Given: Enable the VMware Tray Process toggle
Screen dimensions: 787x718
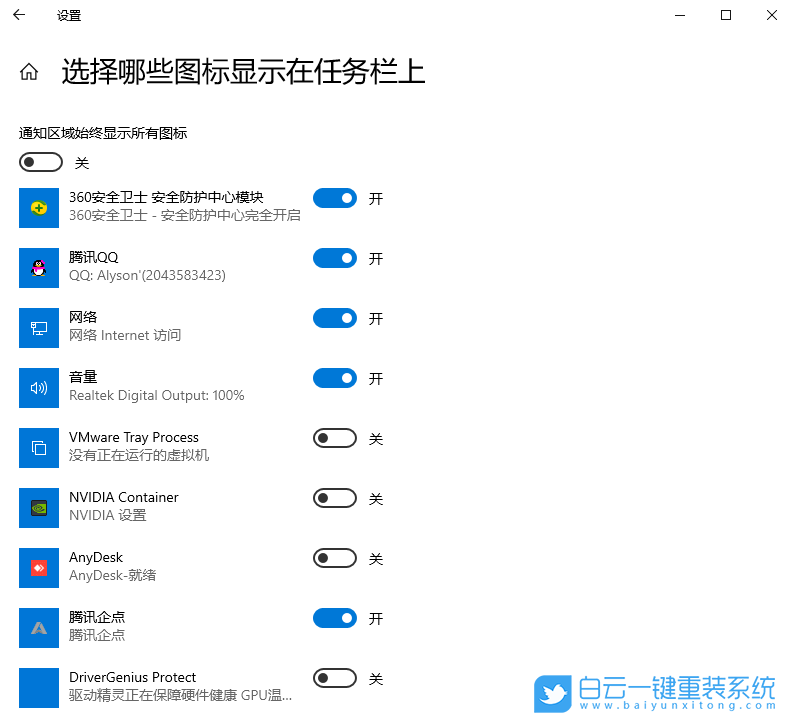Looking at the screenshot, I should point(335,438).
